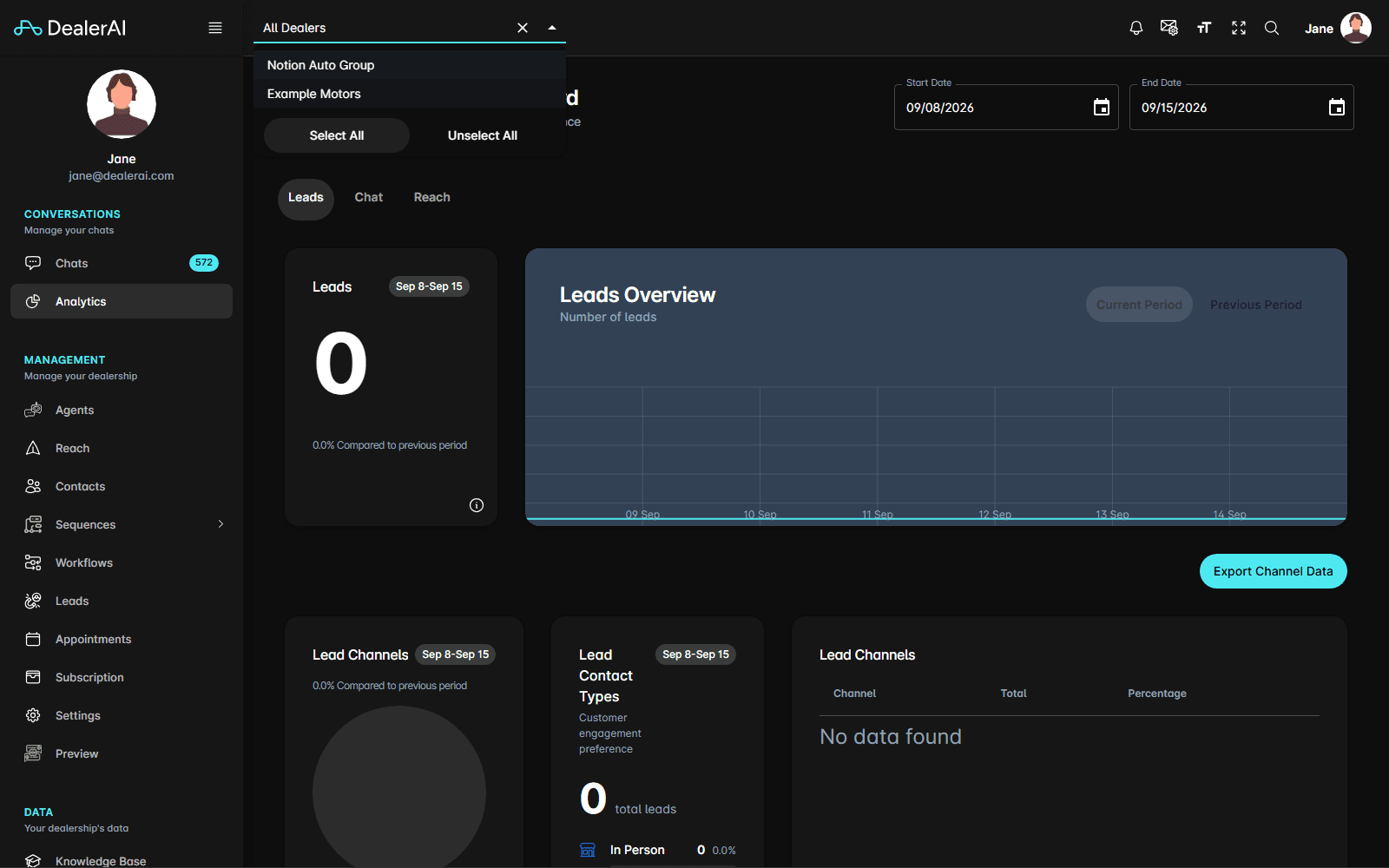Viewport: 1389px width, 868px height.
Task: Click the Start Date input field
Action: 1006,108
